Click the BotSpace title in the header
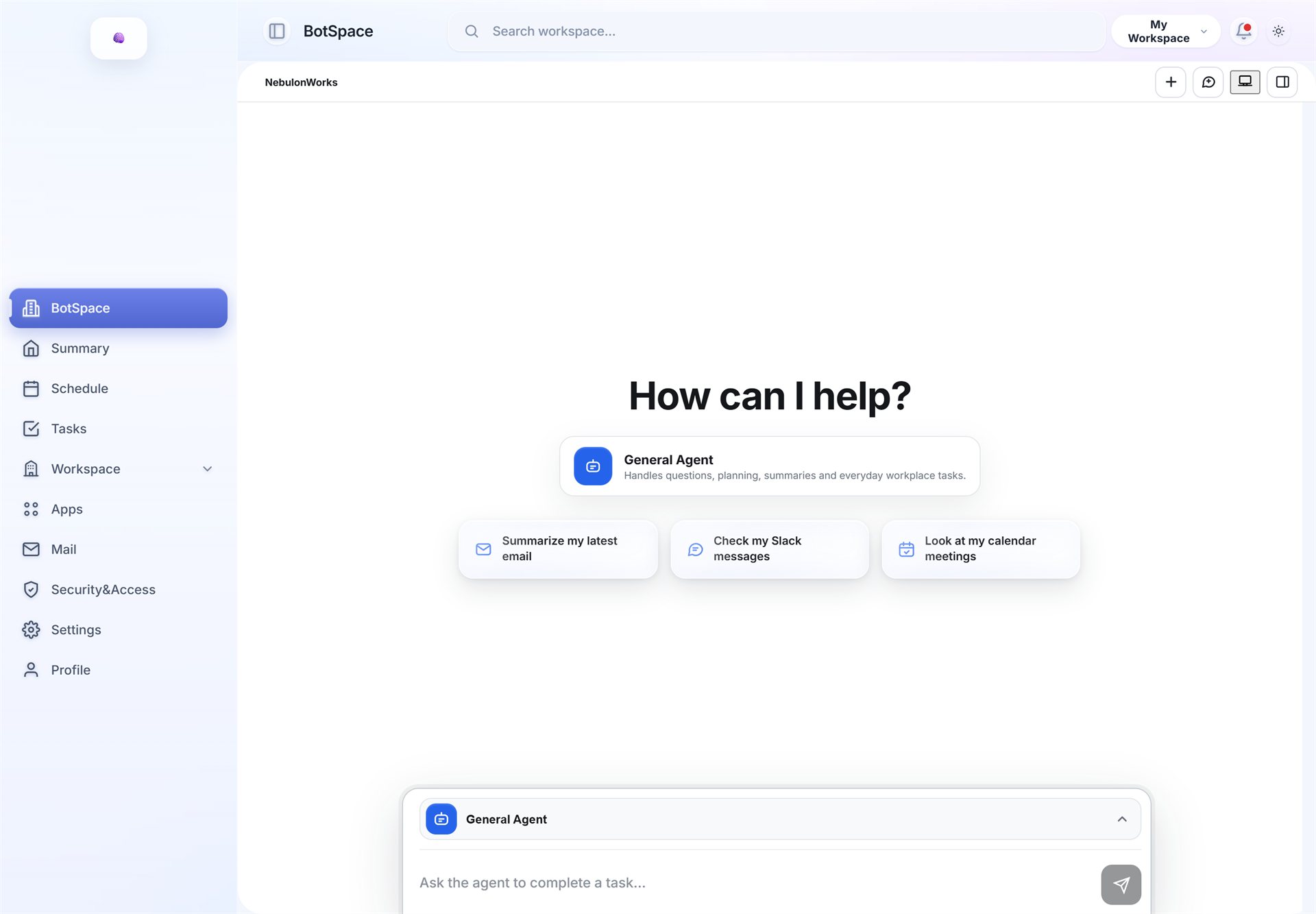Image resolution: width=1316 pixels, height=914 pixels. (x=338, y=32)
